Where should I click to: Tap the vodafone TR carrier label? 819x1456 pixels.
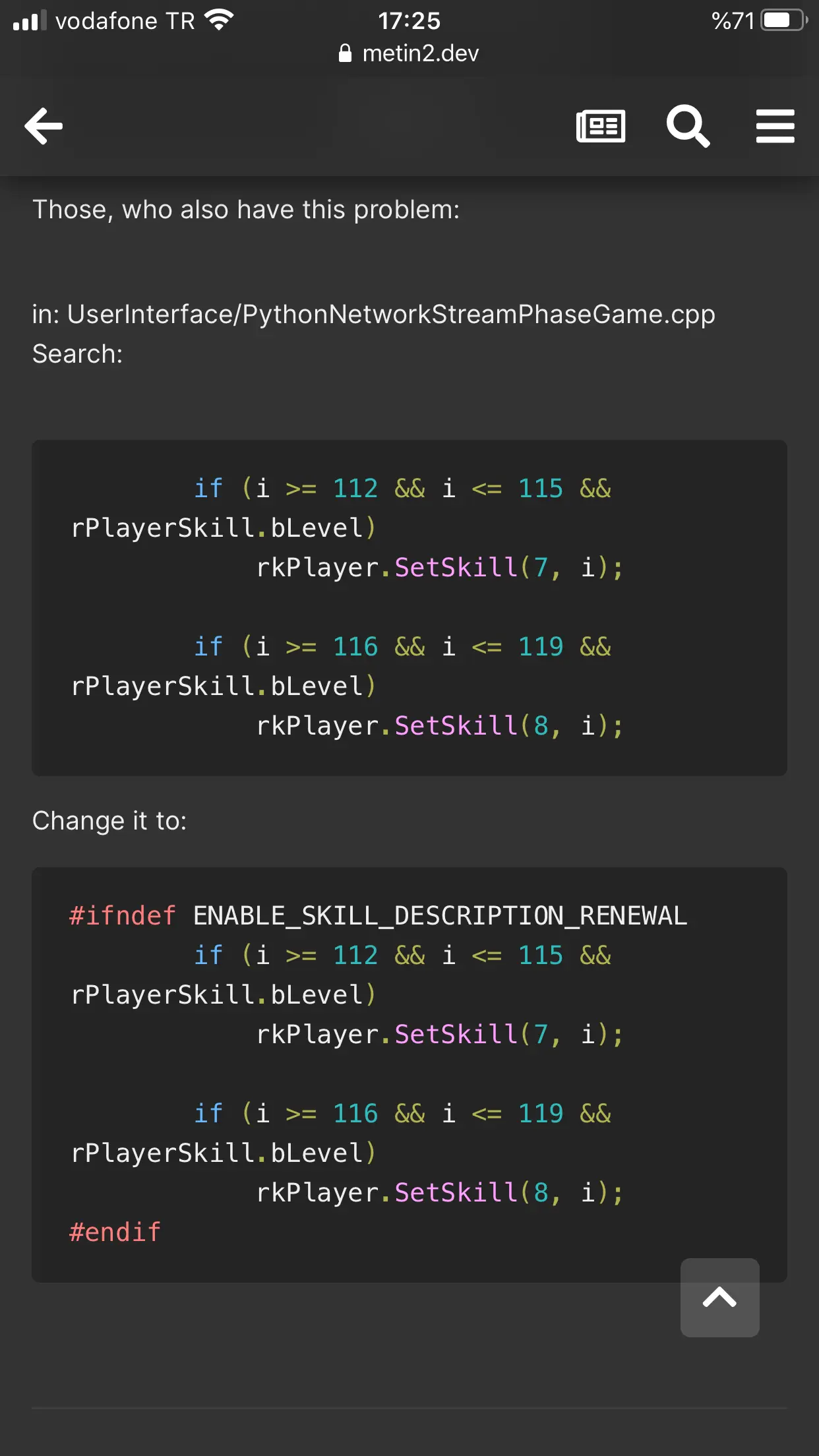pyautogui.click(x=125, y=20)
